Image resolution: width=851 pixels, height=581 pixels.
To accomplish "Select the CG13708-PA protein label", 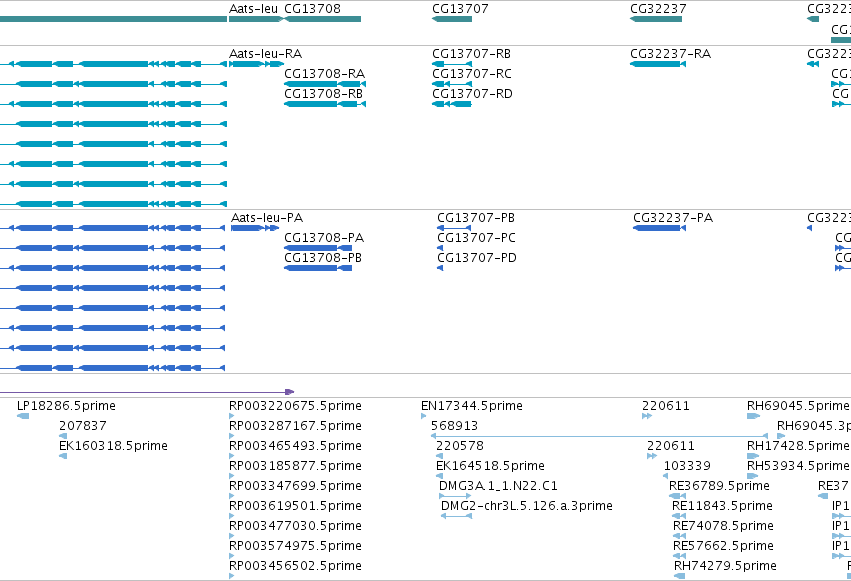I will point(324,238).
